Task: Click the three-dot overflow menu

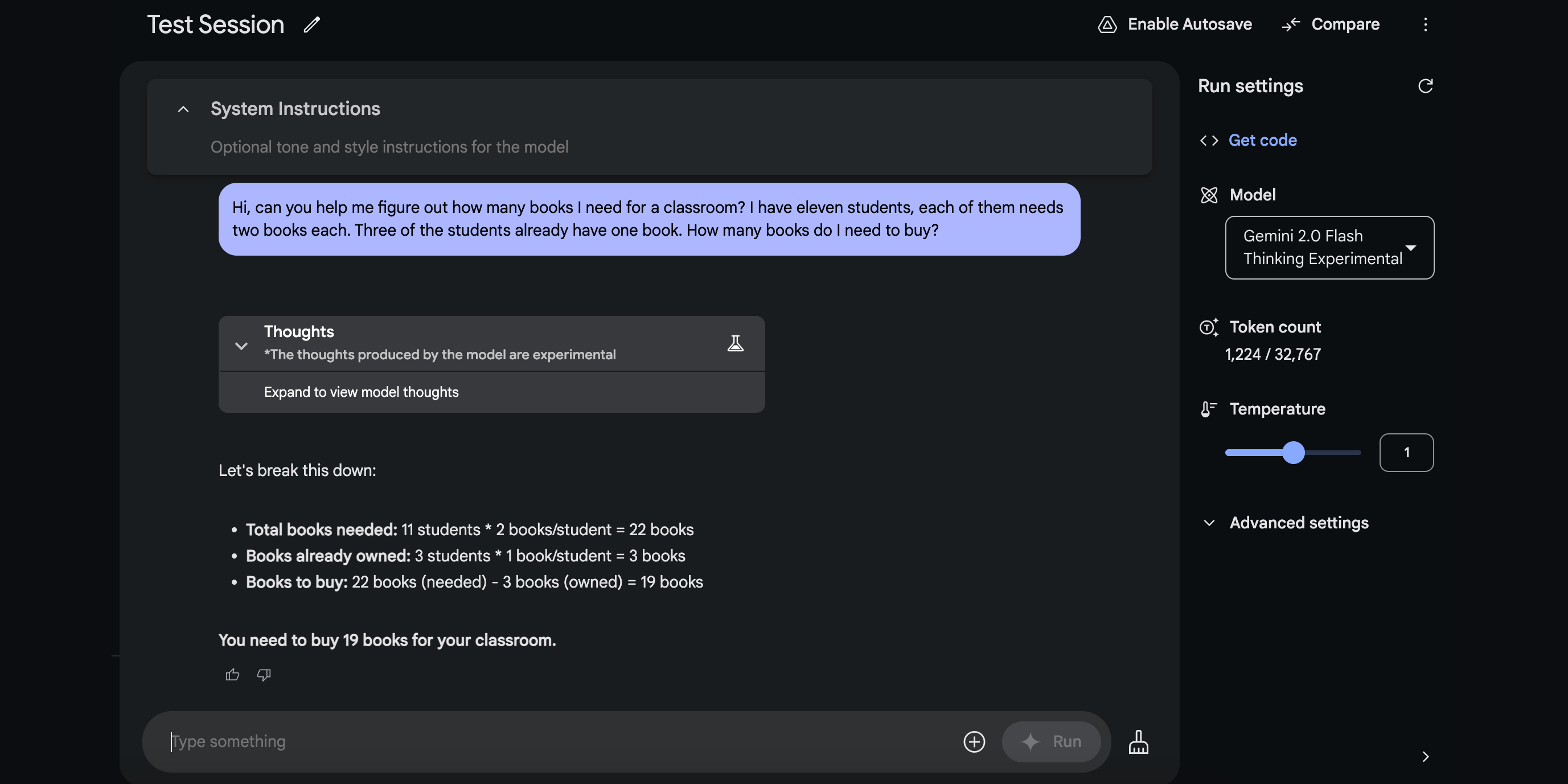Action: 1425,25
